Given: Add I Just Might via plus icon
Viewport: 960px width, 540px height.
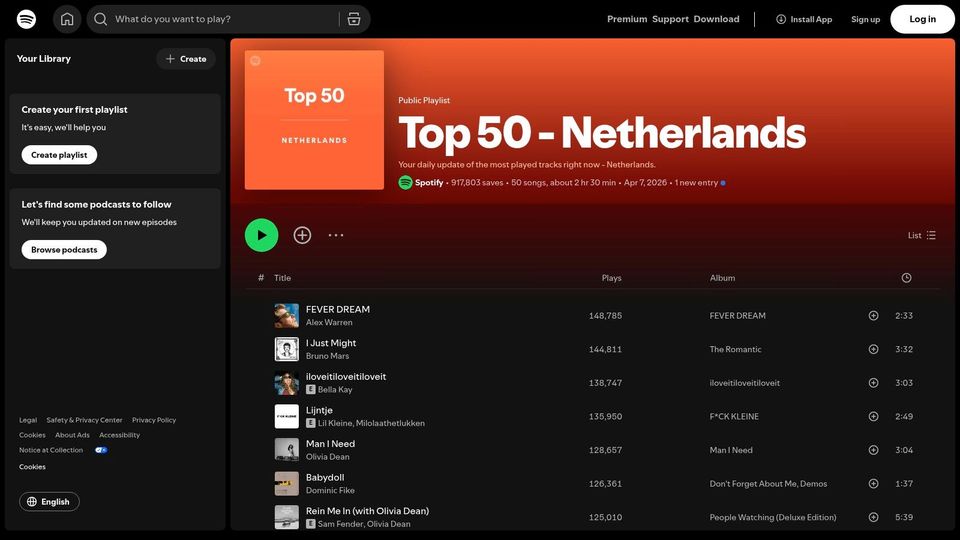Looking at the screenshot, I should coord(873,349).
